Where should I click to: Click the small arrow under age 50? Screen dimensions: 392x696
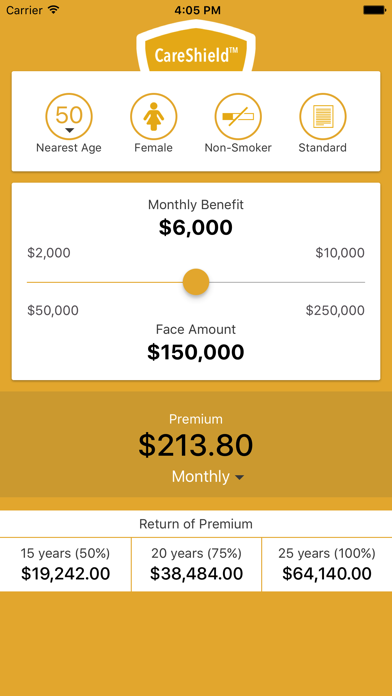[x=69, y=130]
